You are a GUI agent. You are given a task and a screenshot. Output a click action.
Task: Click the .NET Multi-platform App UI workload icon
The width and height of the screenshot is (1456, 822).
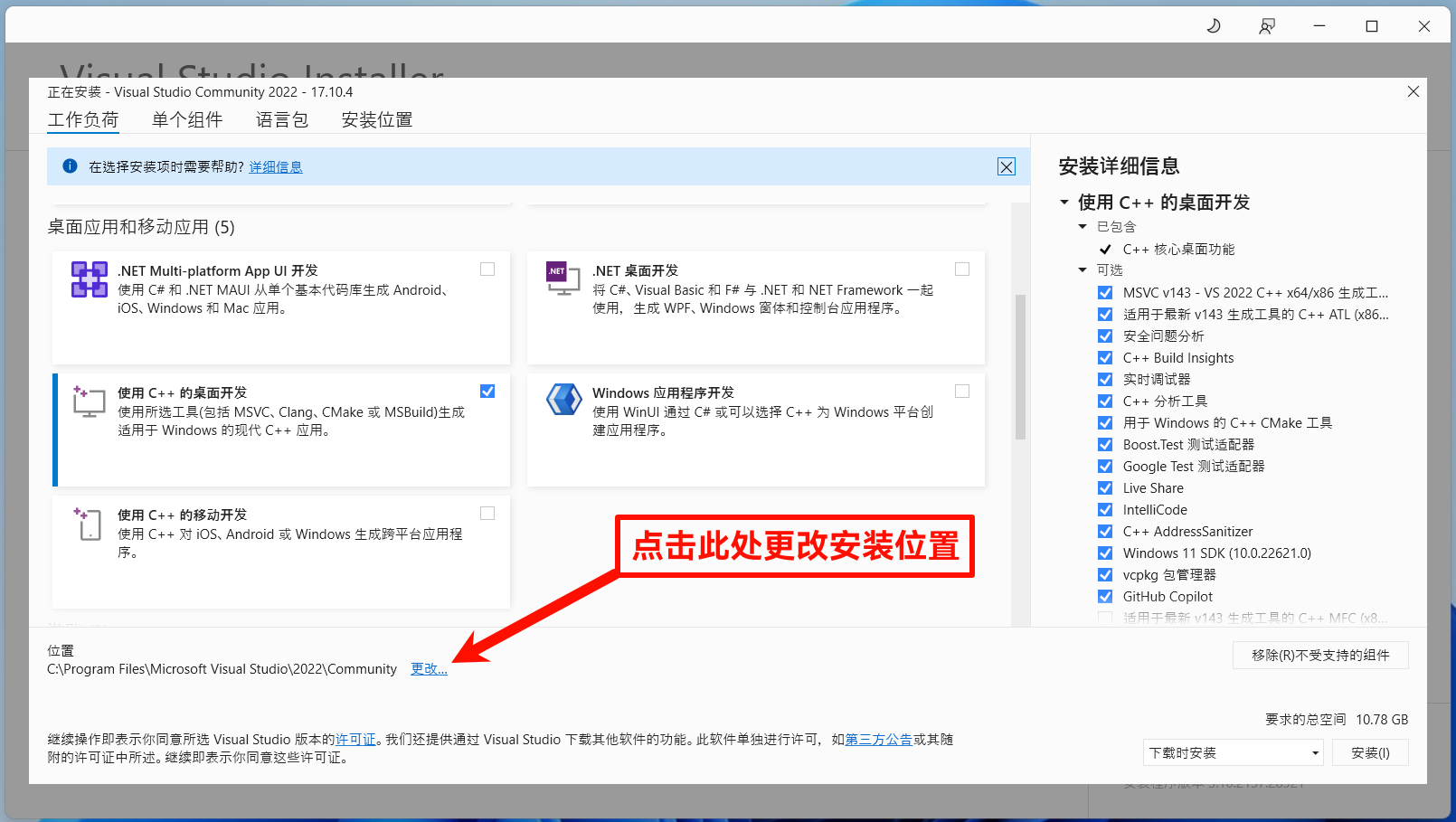pyautogui.click(x=90, y=279)
